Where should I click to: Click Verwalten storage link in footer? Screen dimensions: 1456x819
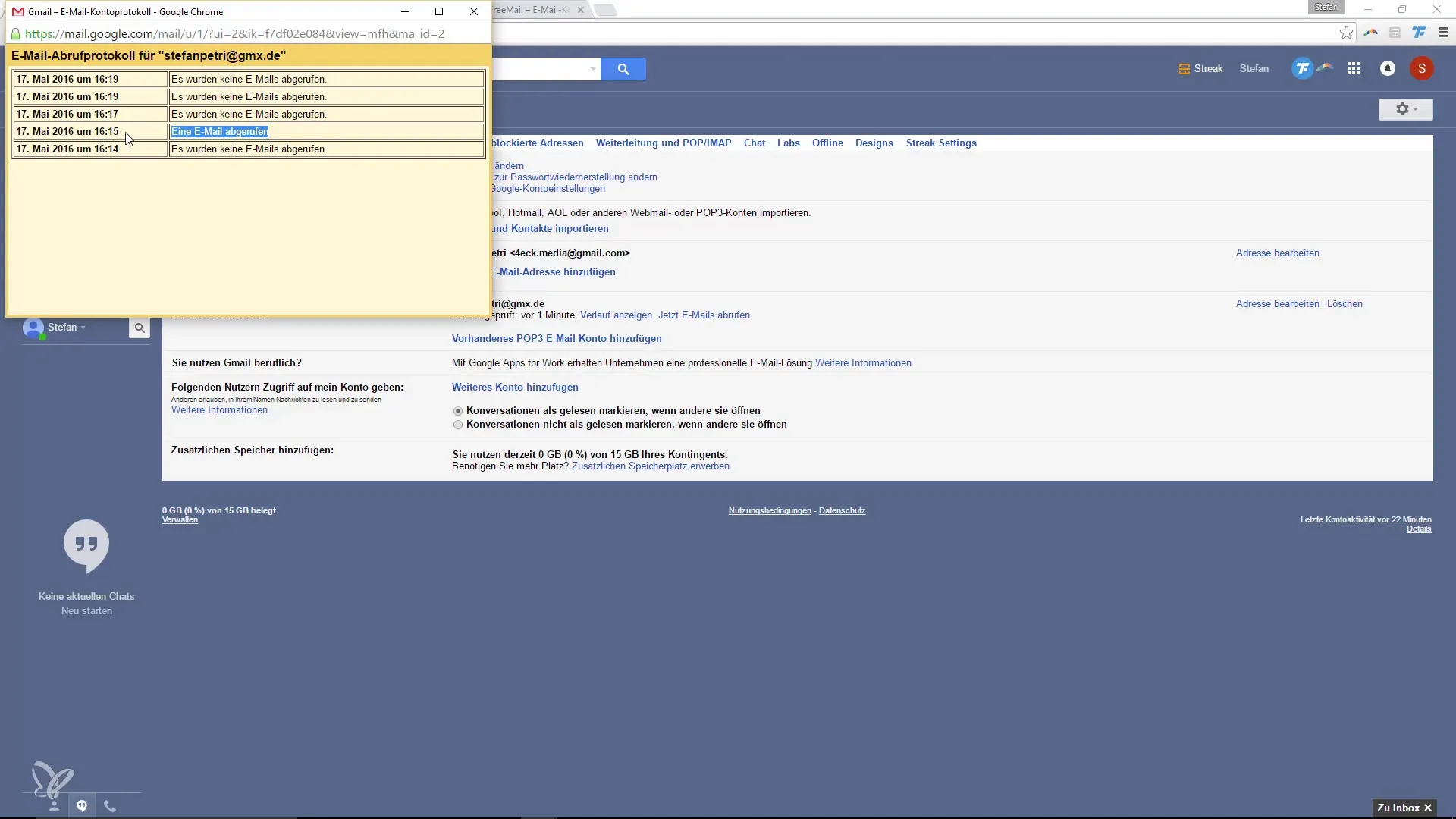[180, 520]
